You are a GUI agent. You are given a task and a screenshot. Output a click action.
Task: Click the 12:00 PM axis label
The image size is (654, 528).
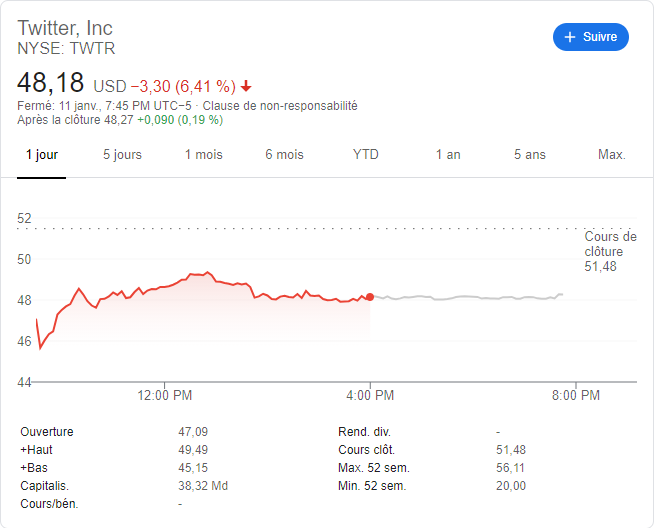pos(165,396)
